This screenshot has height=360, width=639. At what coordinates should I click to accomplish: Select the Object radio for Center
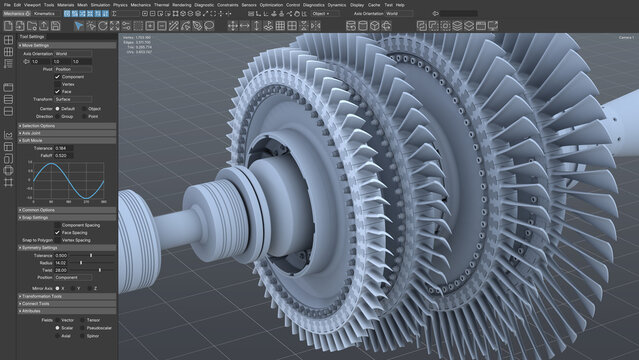pyautogui.click(x=84, y=109)
